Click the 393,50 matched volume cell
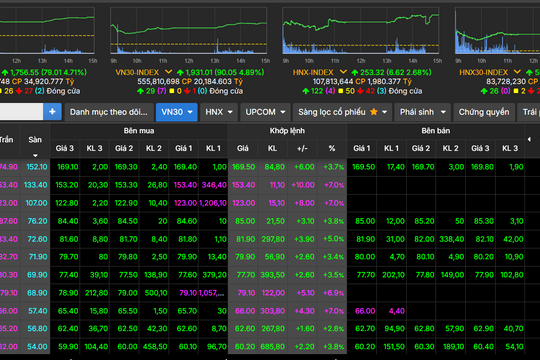The width and height of the screenshot is (540, 360). 273,275
